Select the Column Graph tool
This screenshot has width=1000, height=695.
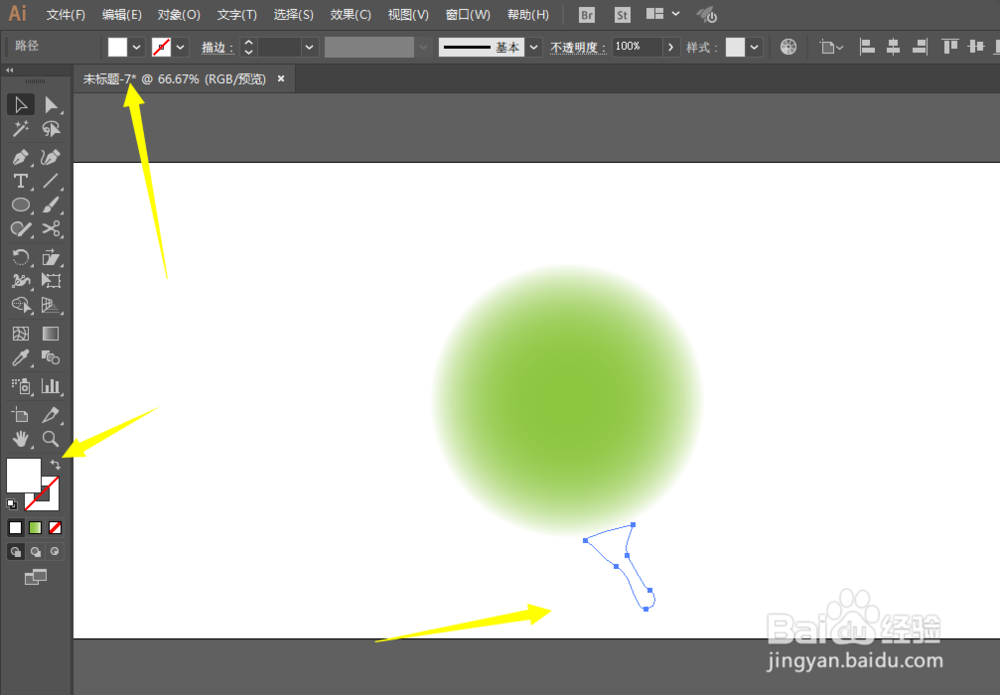[51, 386]
